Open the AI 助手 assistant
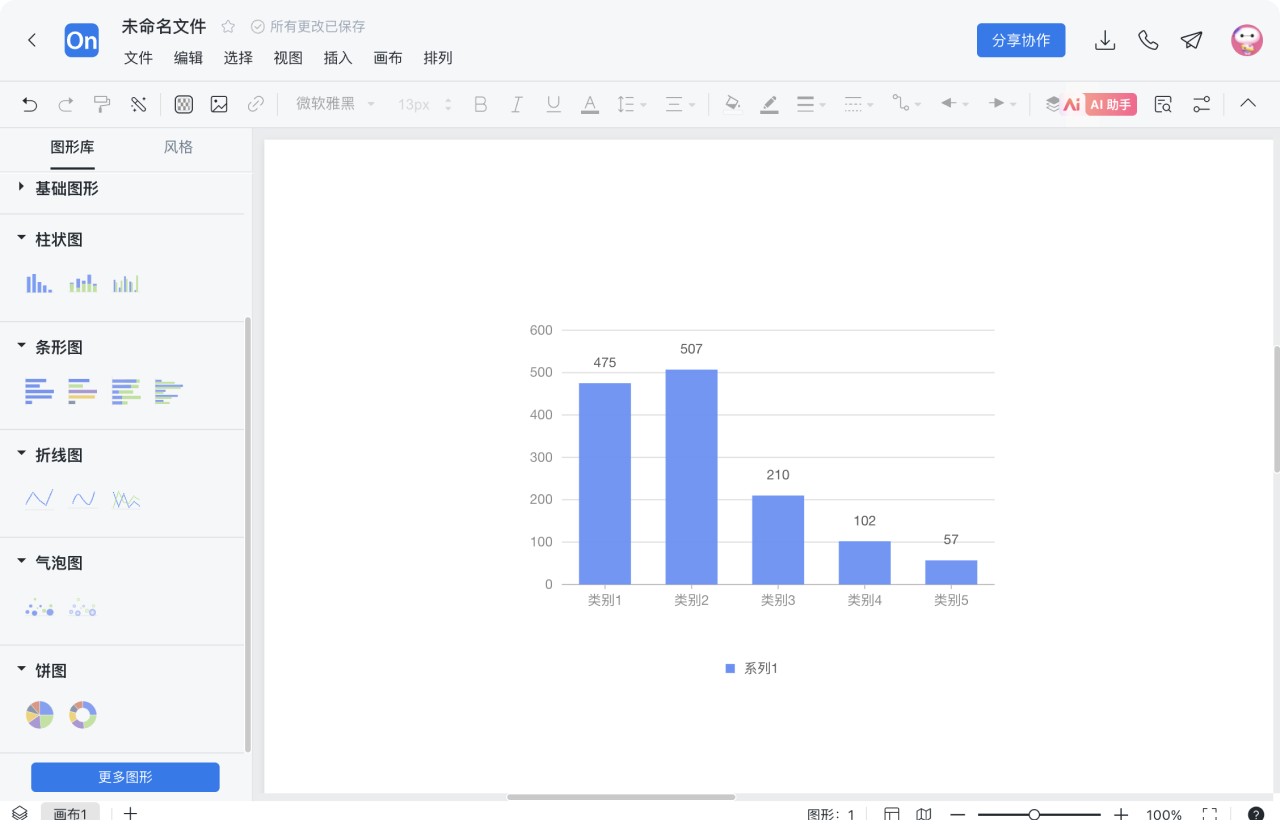The width and height of the screenshot is (1280, 820). 1110,104
